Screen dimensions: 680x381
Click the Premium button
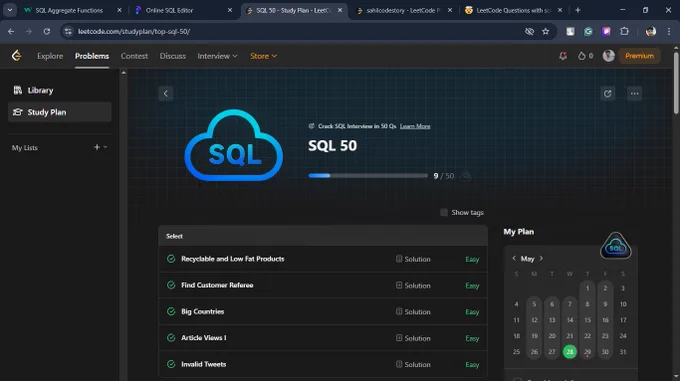pos(639,56)
